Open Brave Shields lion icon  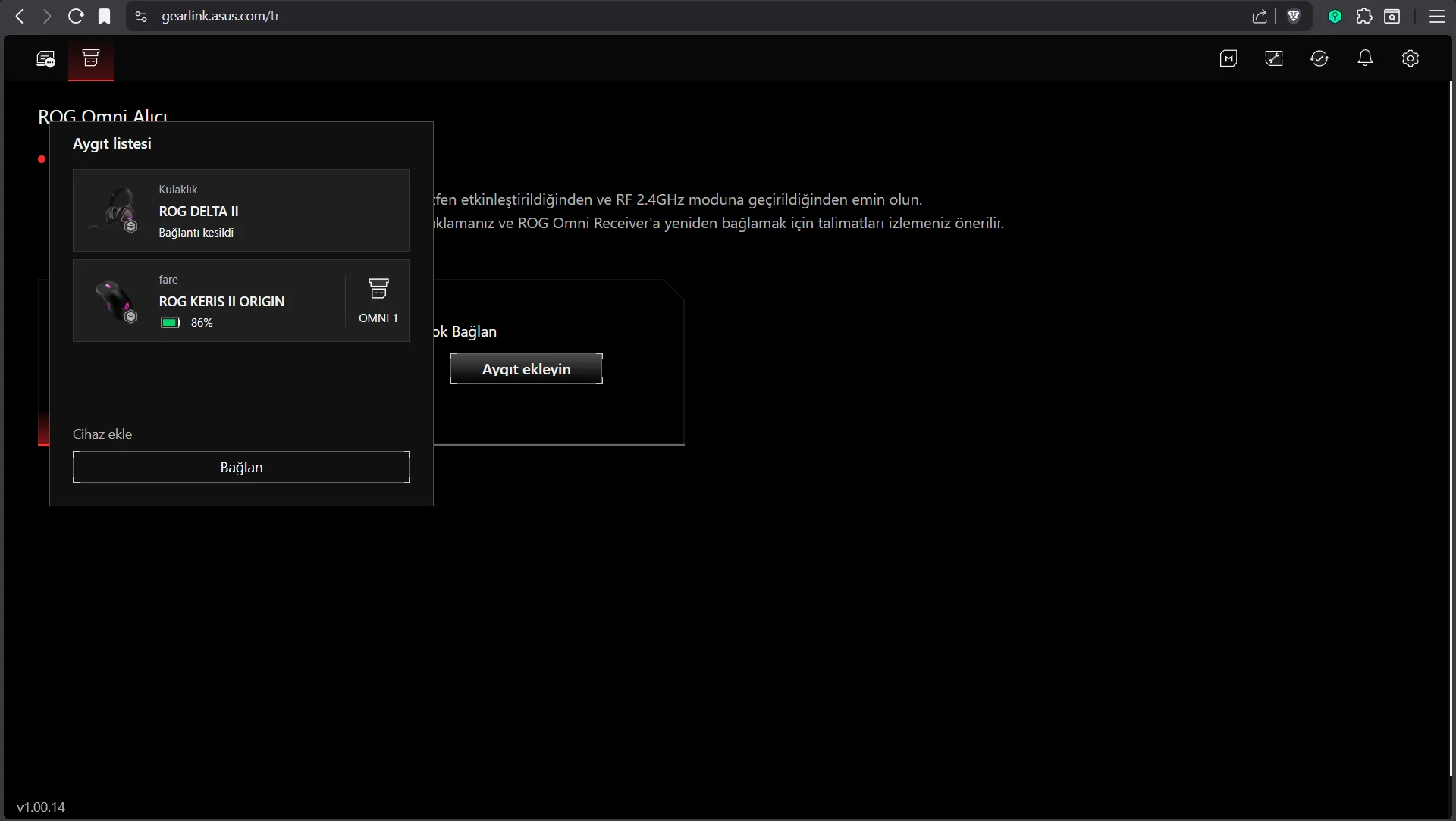1294,16
